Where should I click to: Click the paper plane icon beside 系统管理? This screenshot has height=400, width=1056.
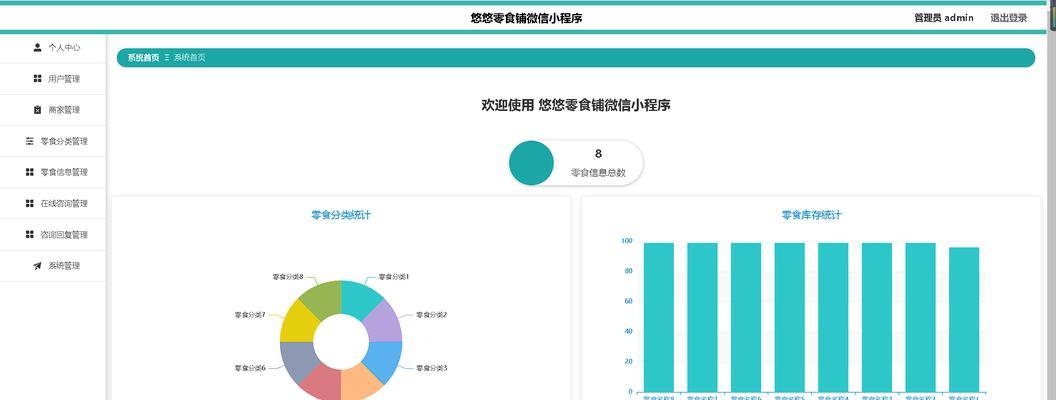point(37,266)
